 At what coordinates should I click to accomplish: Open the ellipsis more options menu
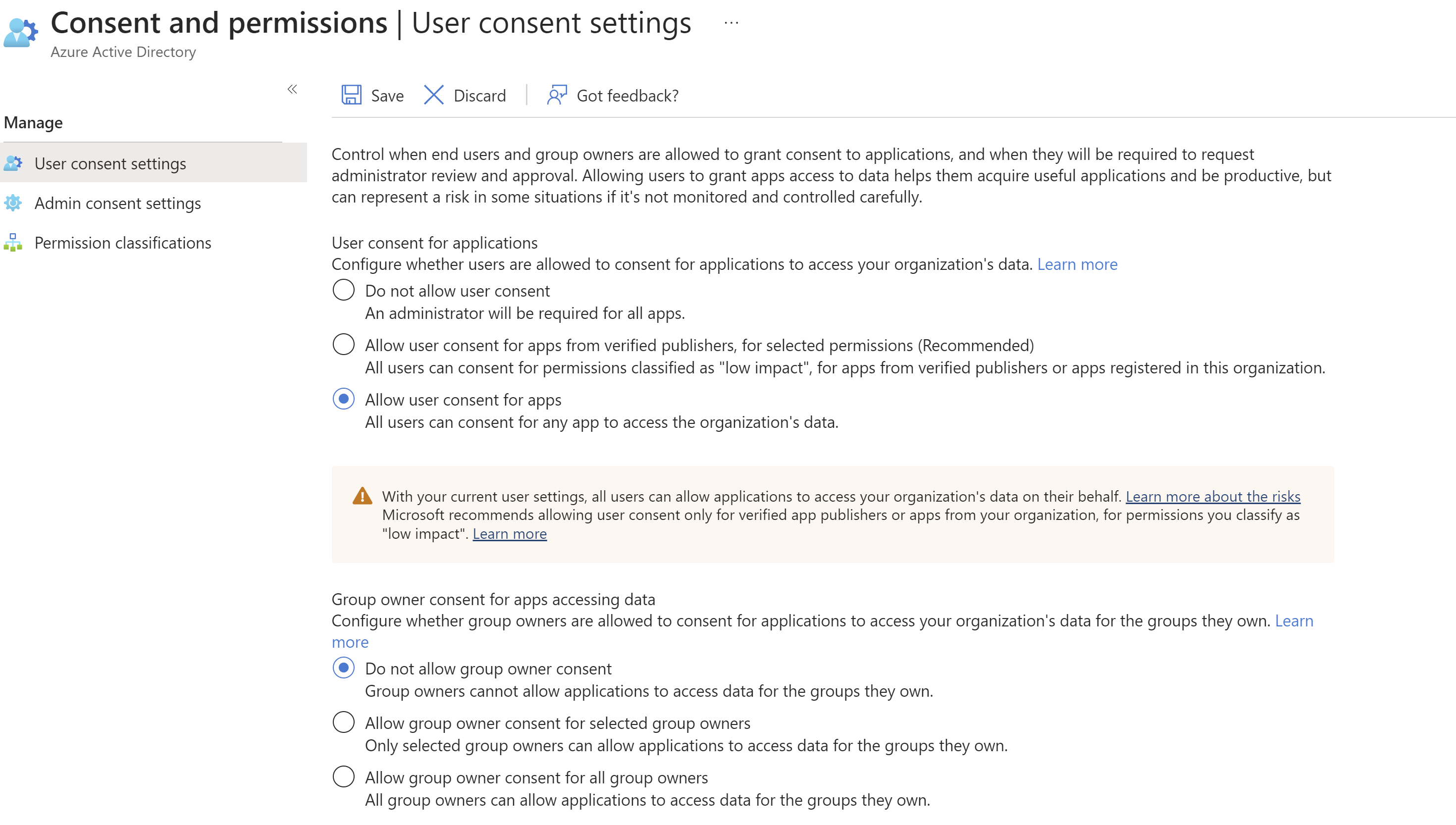pyautogui.click(x=731, y=23)
